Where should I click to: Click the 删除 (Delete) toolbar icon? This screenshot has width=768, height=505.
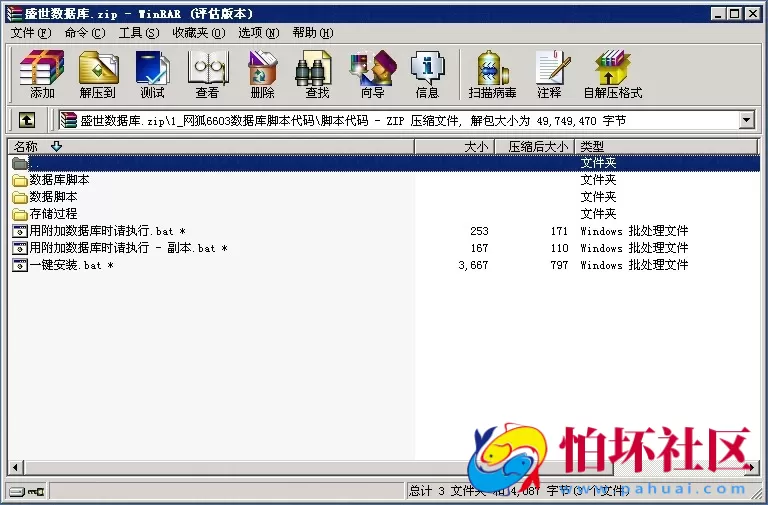point(263,73)
